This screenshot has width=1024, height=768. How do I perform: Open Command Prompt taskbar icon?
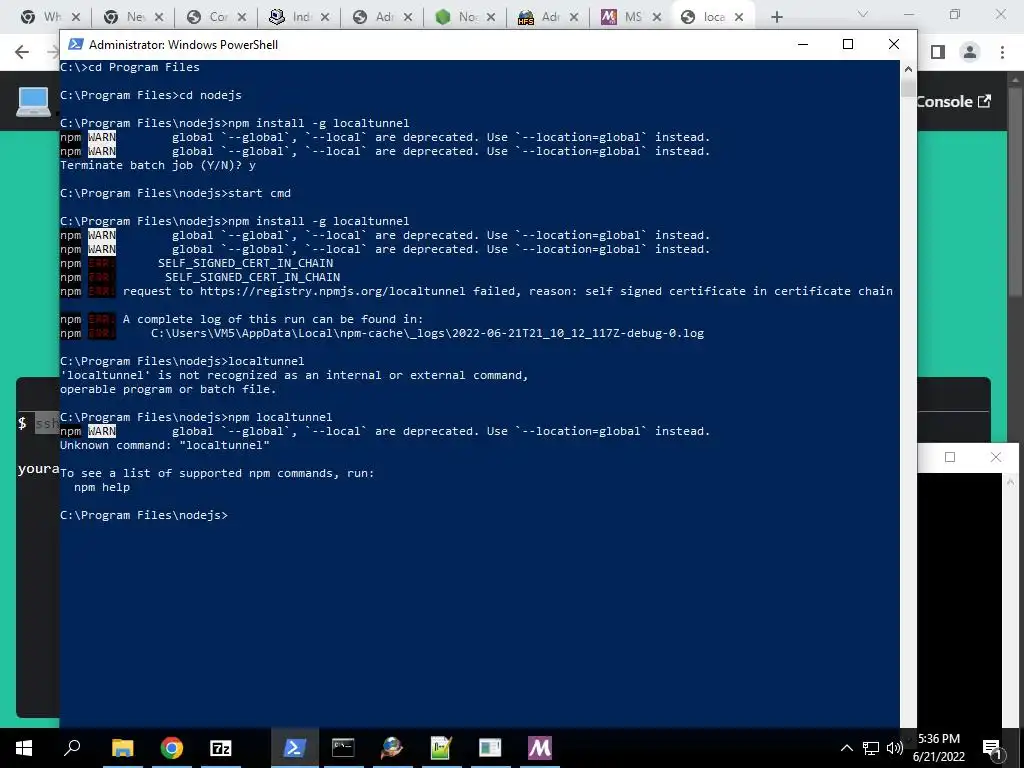[343, 748]
